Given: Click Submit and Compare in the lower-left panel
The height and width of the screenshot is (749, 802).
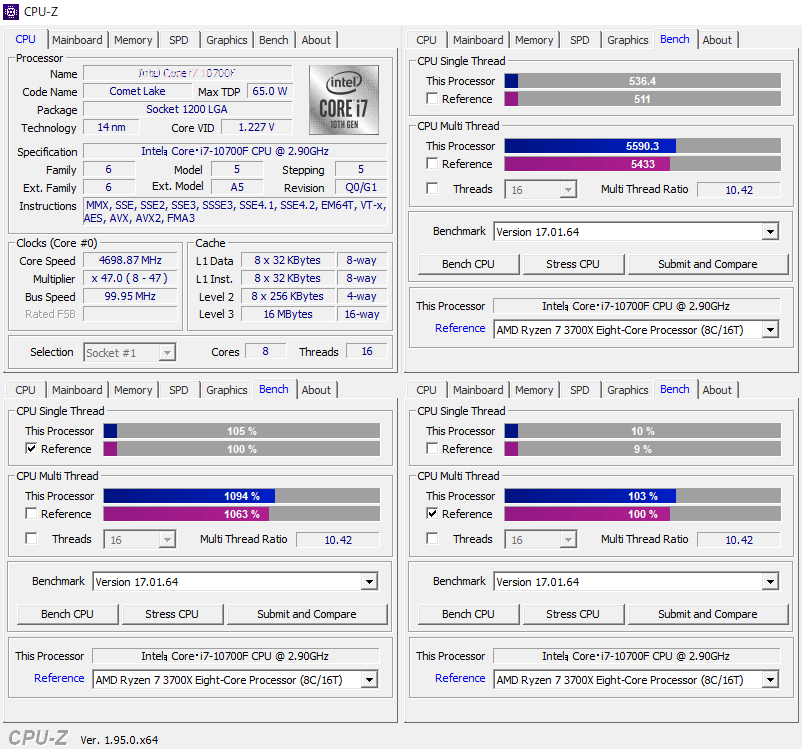Looking at the screenshot, I should coord(307,614).
